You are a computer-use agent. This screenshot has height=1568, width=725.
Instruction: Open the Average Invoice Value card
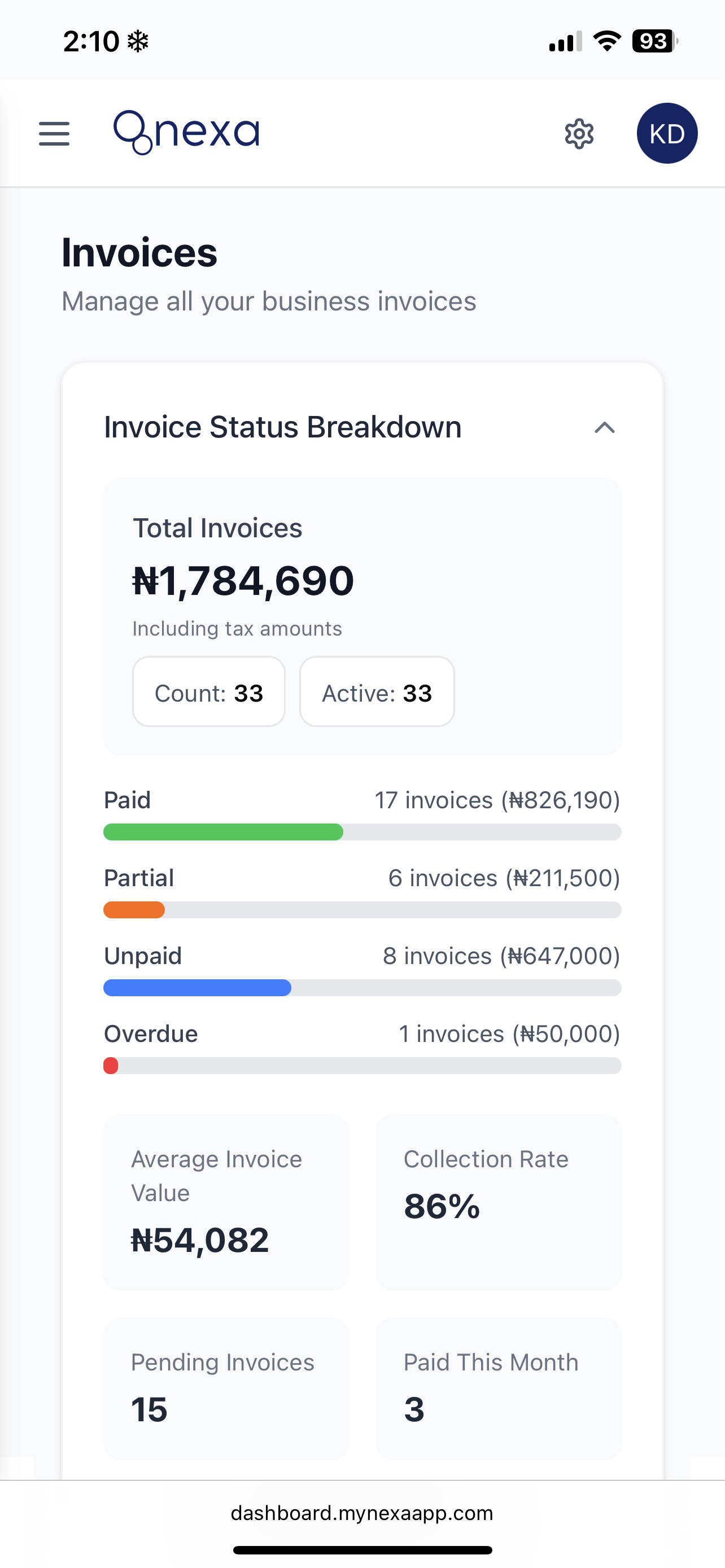click(226, 1202)
